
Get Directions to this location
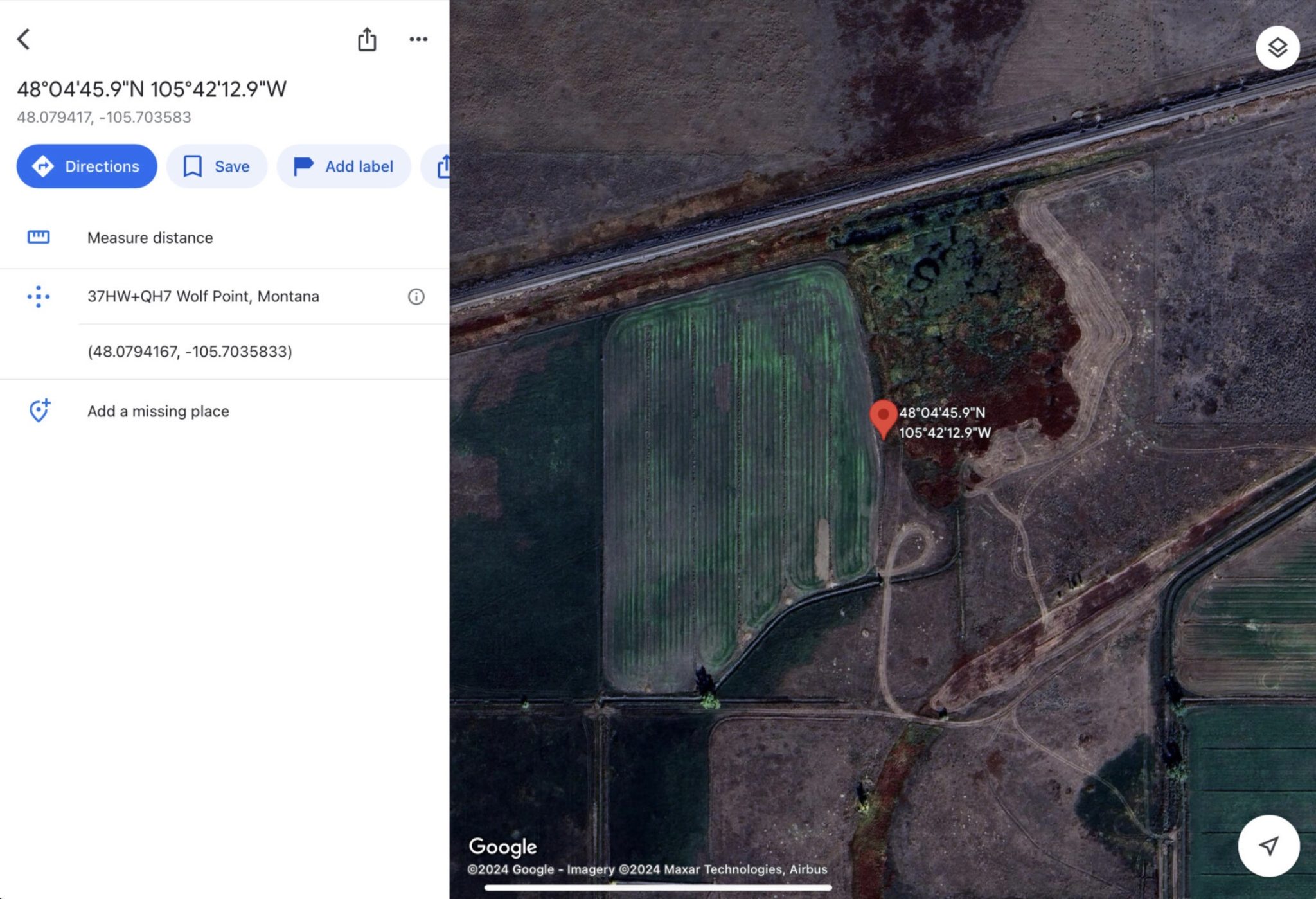click(x=86, y=166)
